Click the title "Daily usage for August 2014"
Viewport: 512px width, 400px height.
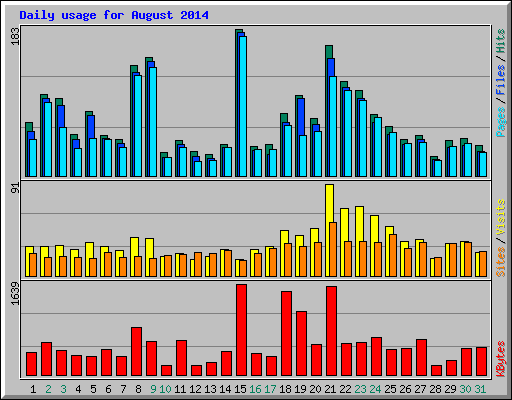tap(114, 15)
